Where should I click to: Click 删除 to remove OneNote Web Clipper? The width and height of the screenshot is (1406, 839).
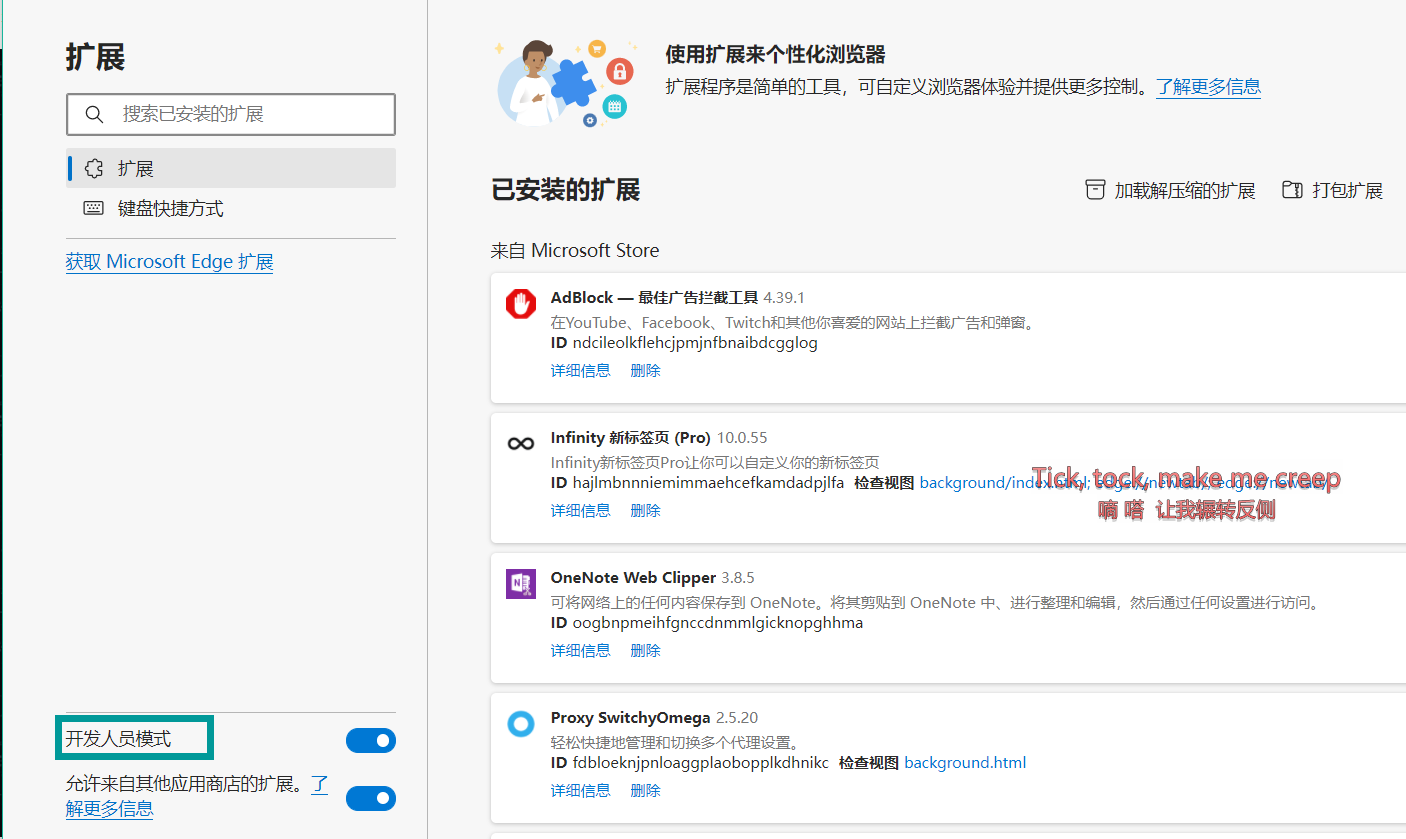645,650
